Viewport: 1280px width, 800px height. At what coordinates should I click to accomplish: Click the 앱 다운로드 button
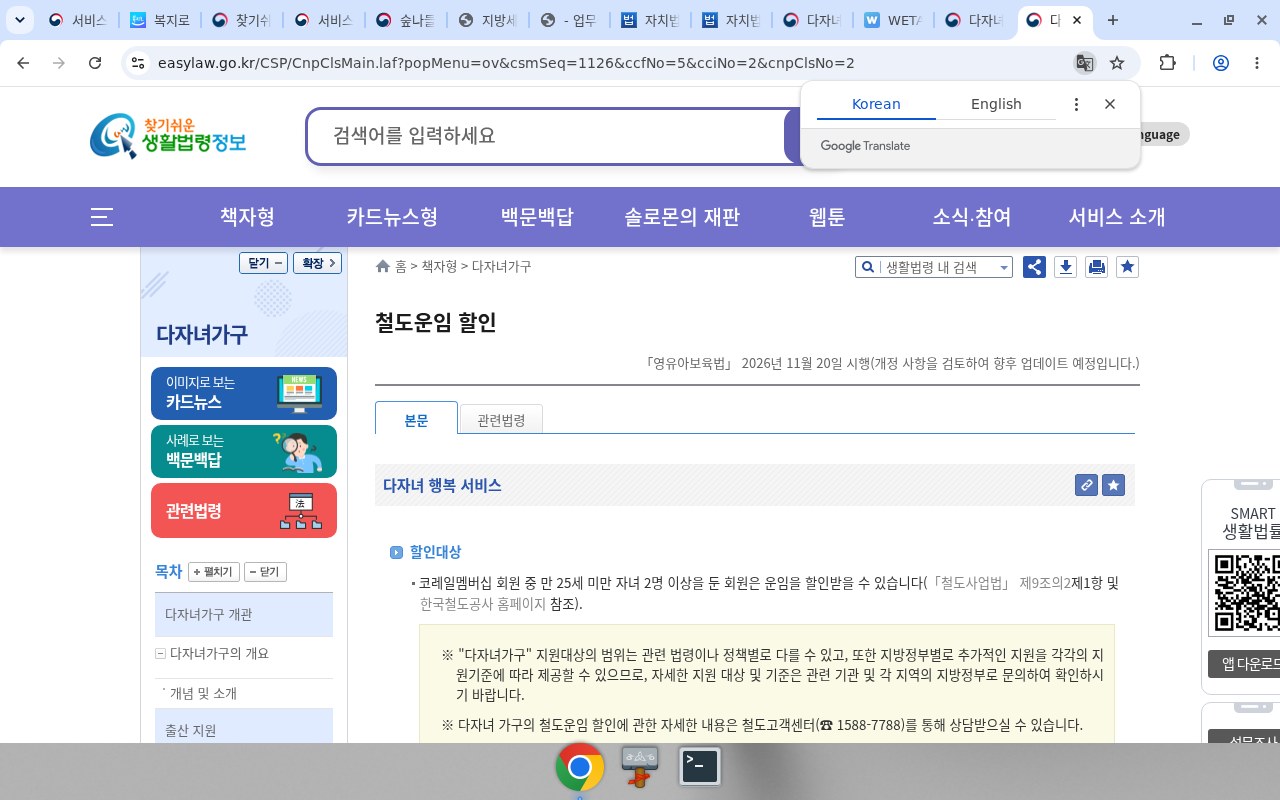point(1244,664)
